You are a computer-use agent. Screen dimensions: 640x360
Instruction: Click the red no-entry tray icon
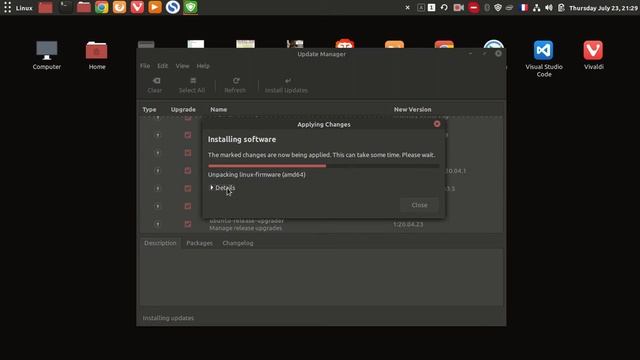coord(473,7)
